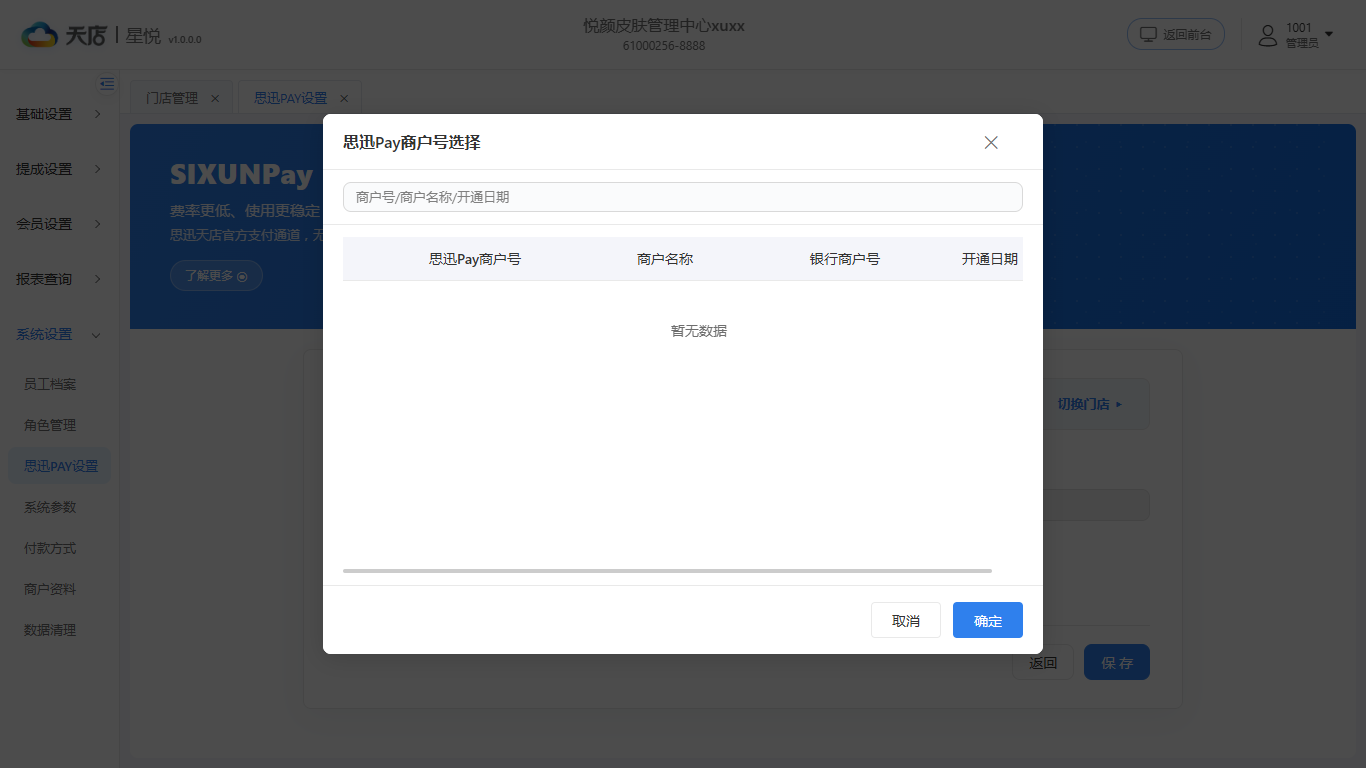Collapse the 系统设置 menu
The height and width of the screenshot is (768, 1366).
(x=59, y=334)
